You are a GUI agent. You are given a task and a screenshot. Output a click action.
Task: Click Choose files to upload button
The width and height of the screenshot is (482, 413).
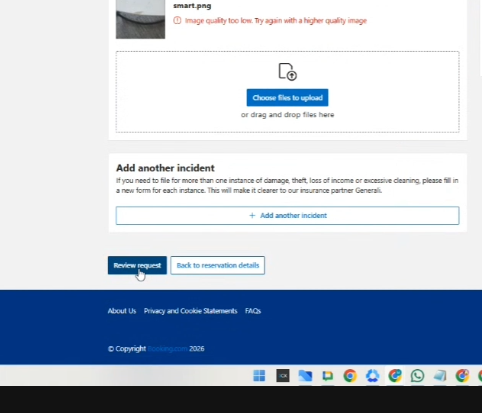[287, 98]
